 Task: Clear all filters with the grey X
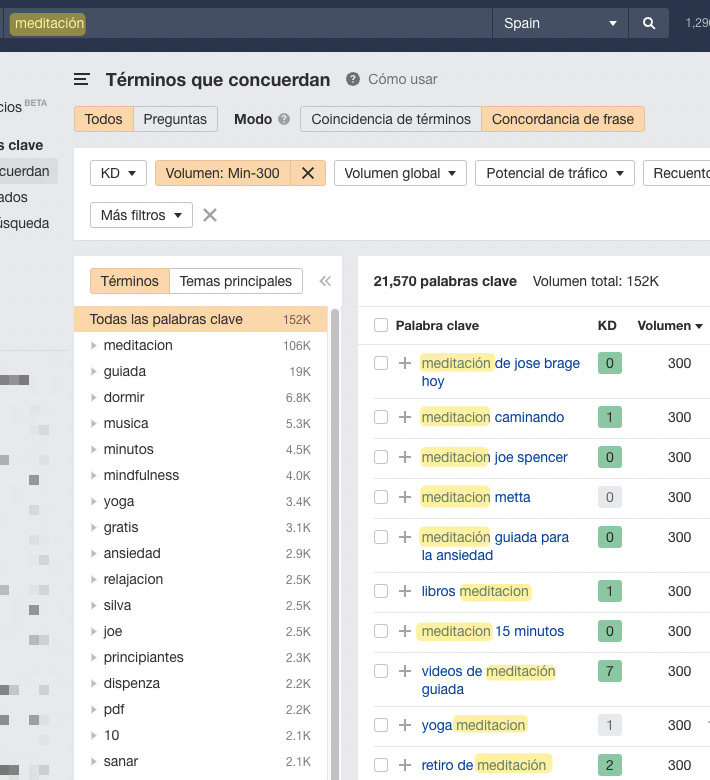[x=210, y=215]
